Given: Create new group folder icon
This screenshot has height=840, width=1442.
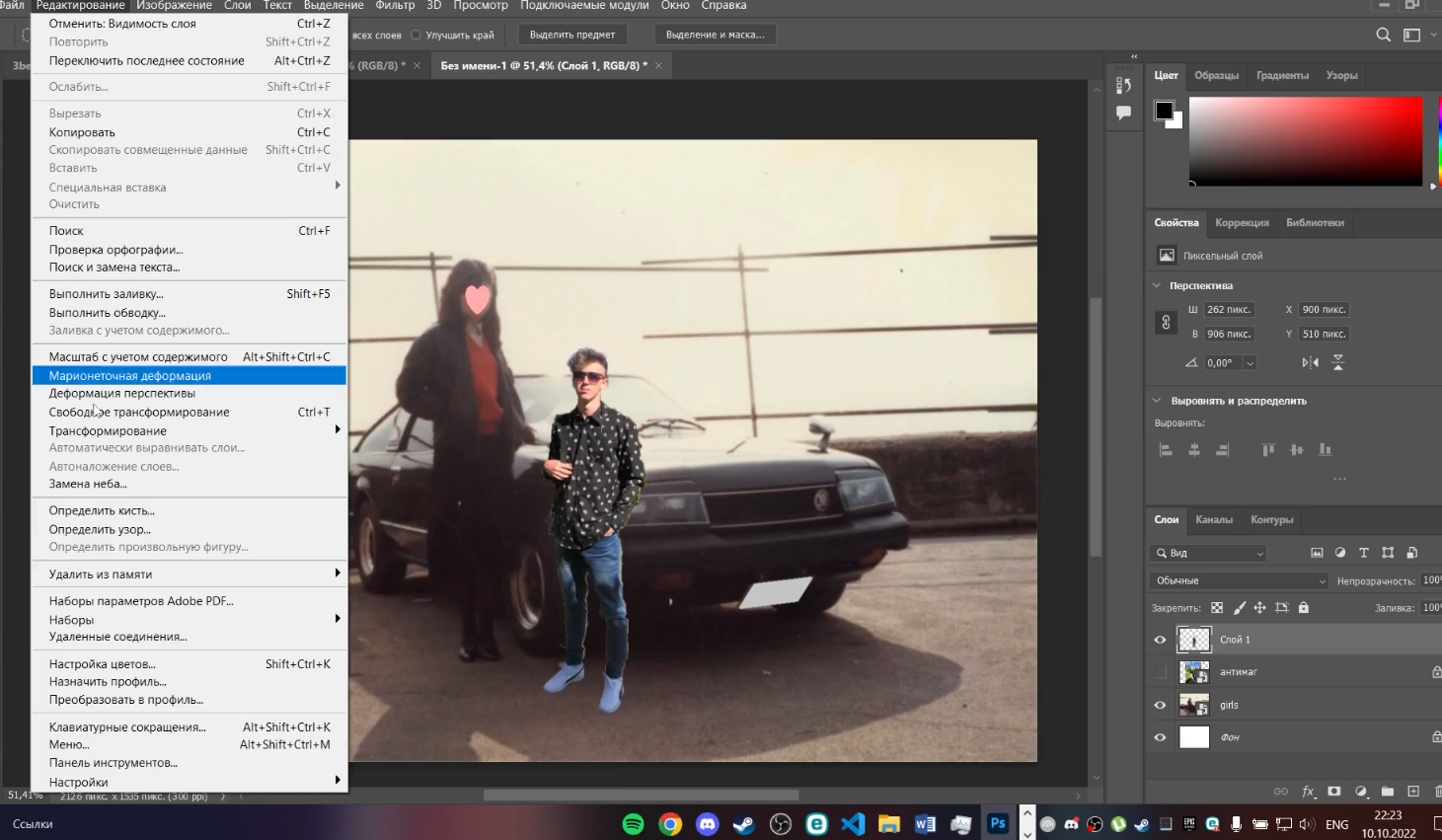Looking at the screenshot, I should 1388,792.
